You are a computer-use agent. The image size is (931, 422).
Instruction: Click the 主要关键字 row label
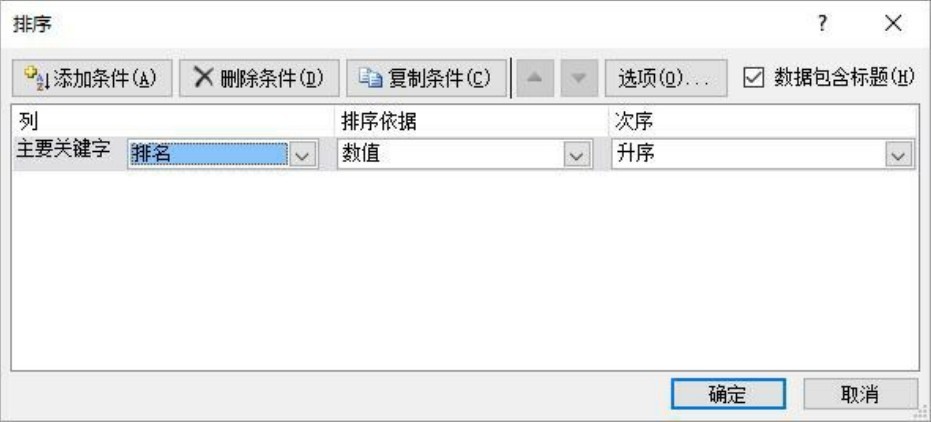point(62,150)
